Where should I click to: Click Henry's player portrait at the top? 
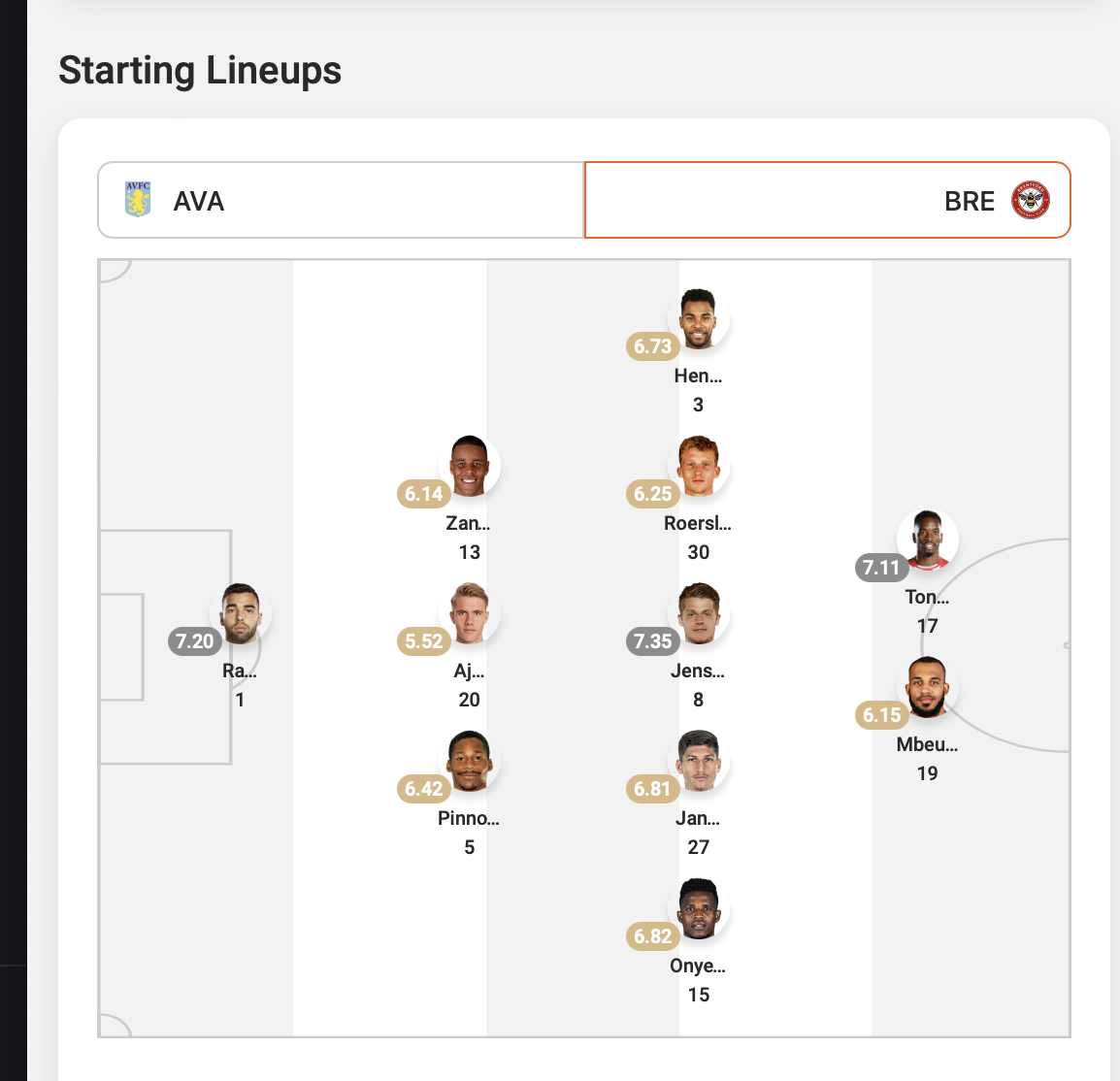click(698, 318)
